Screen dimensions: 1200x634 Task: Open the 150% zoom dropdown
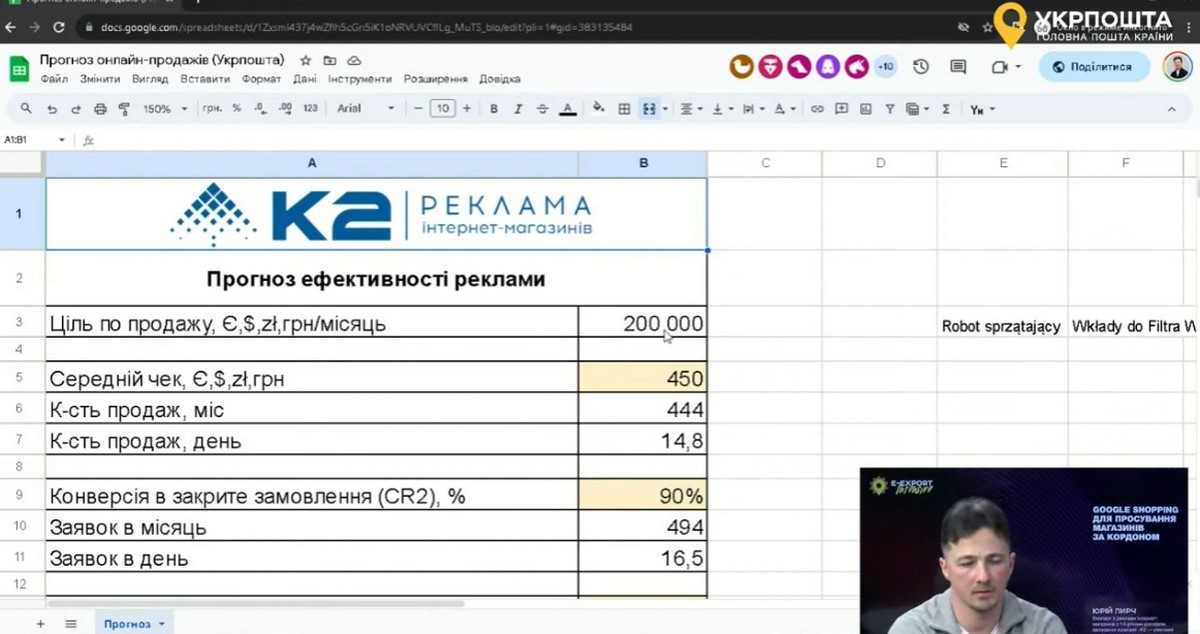tap(163, 109)
